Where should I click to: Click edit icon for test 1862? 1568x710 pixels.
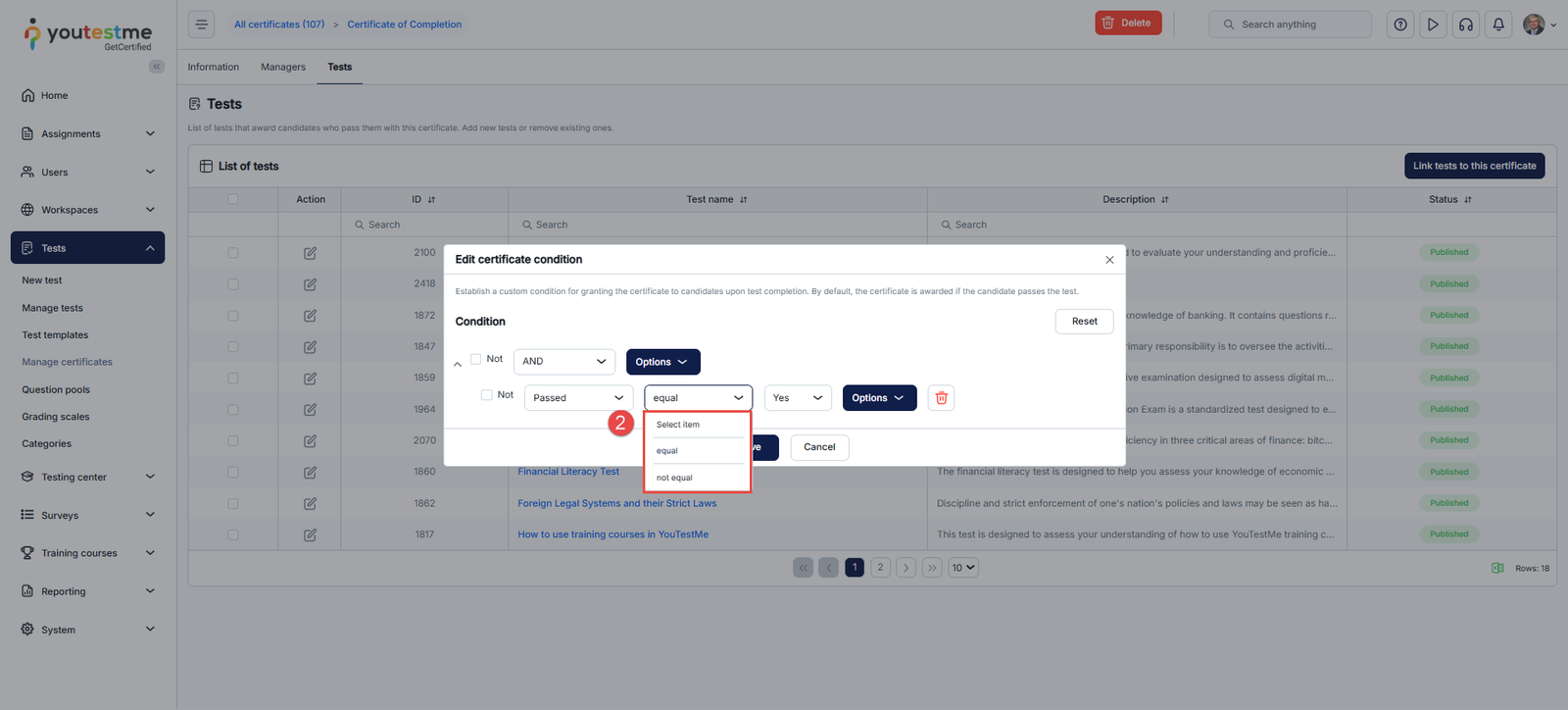point(310,504)
